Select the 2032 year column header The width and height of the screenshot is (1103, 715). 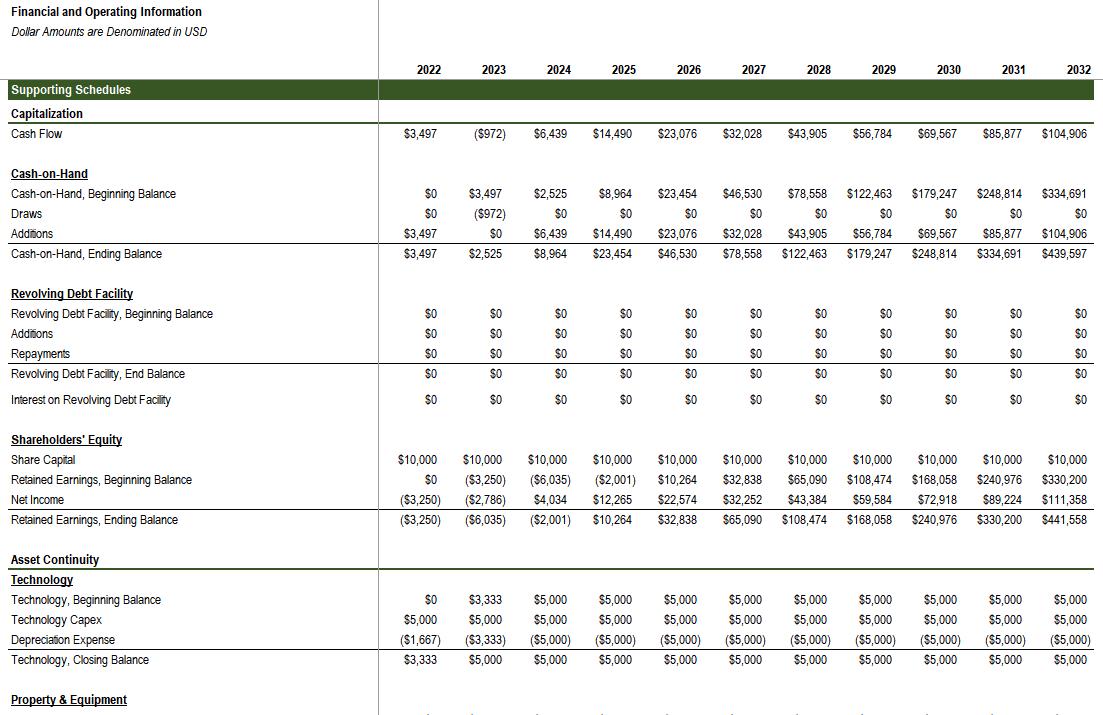1078,70
